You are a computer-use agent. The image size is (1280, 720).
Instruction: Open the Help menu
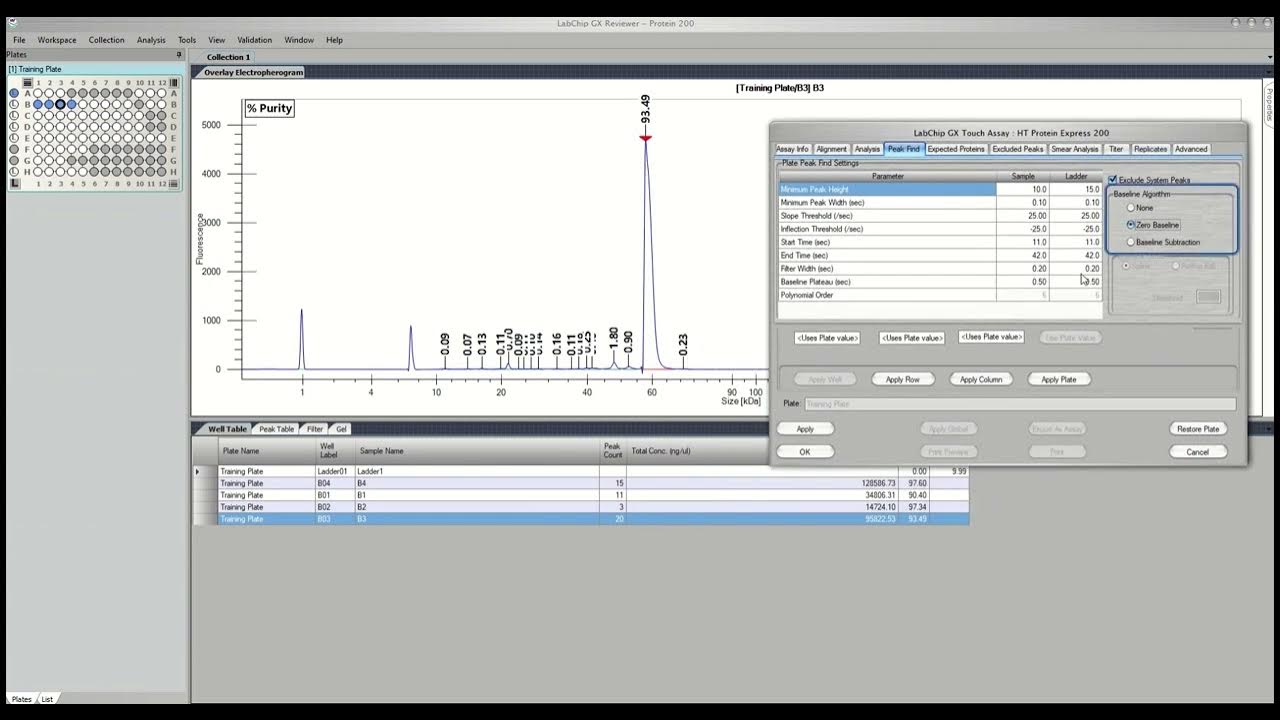pyautogui.click(x=334, y=40)
